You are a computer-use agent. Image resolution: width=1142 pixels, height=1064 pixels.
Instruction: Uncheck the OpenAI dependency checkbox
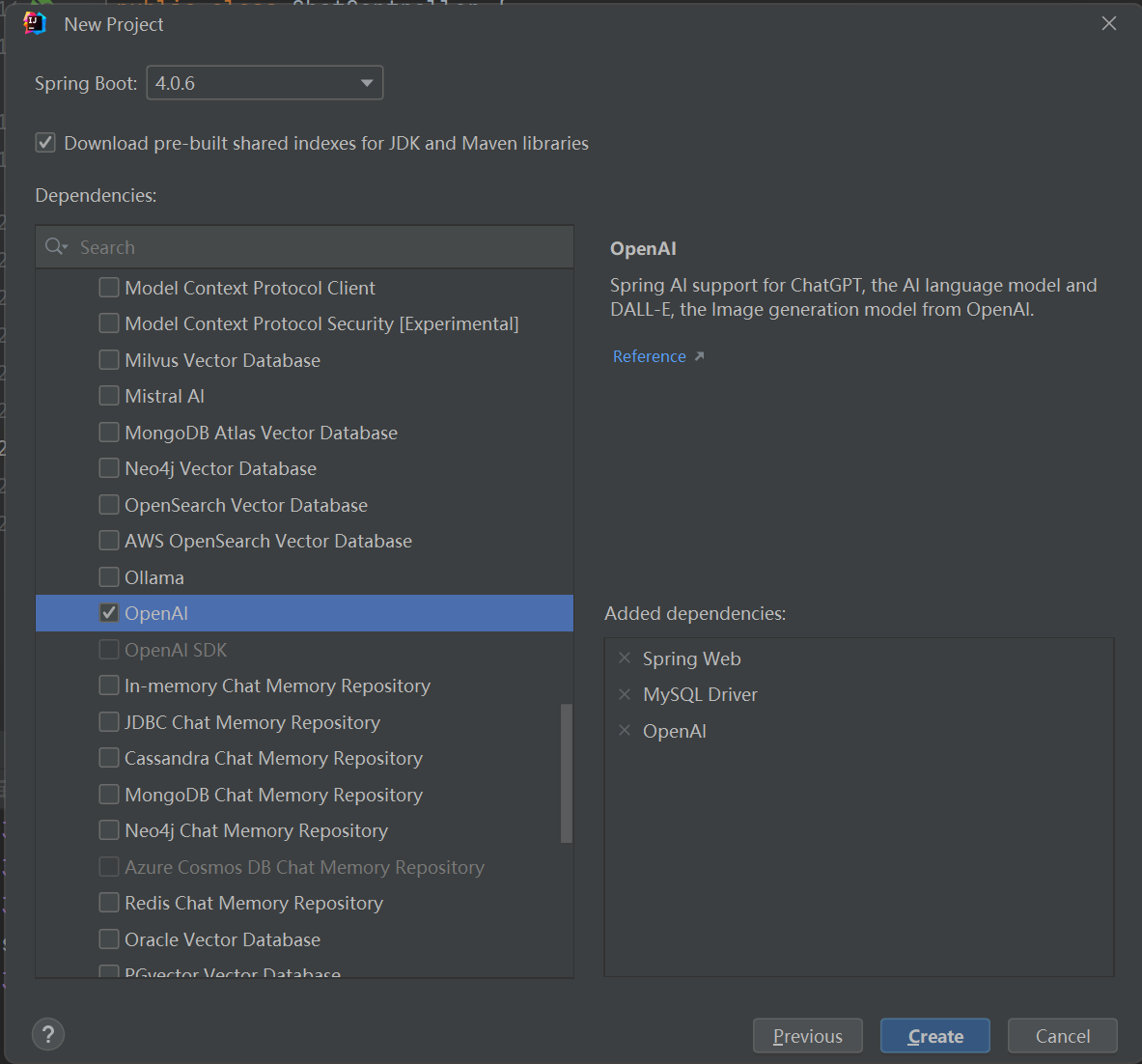pyautogui.click(x=108, y=613)
